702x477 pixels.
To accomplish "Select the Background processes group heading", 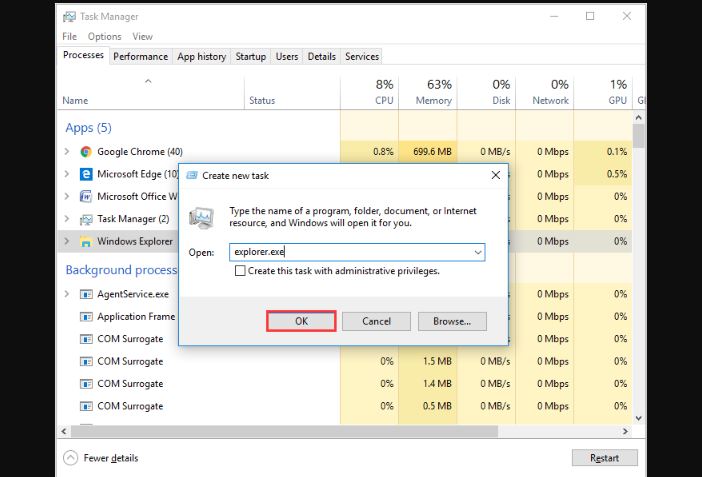I will pyautogui.click(x=121, y=270).
